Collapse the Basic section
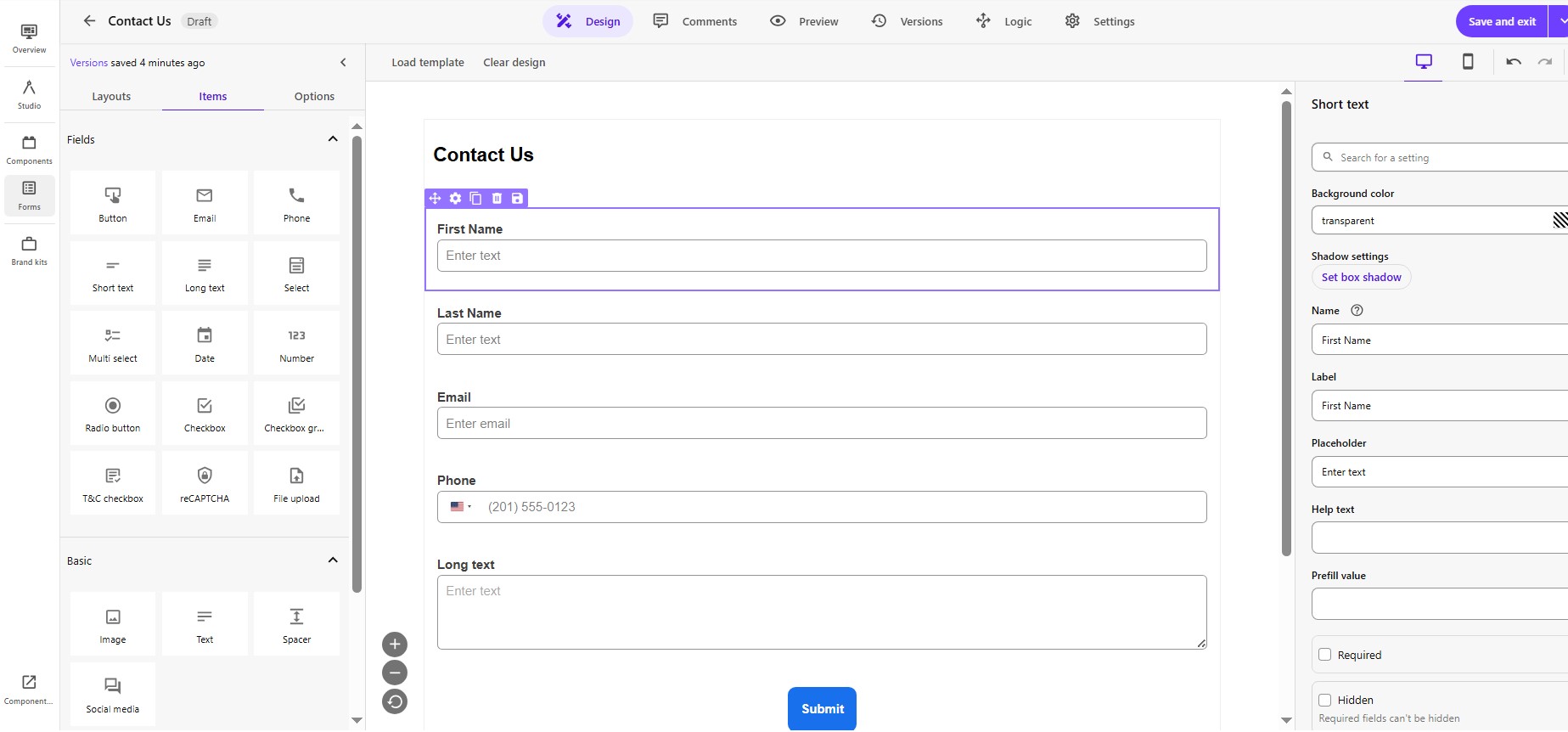 click(333, 560)
